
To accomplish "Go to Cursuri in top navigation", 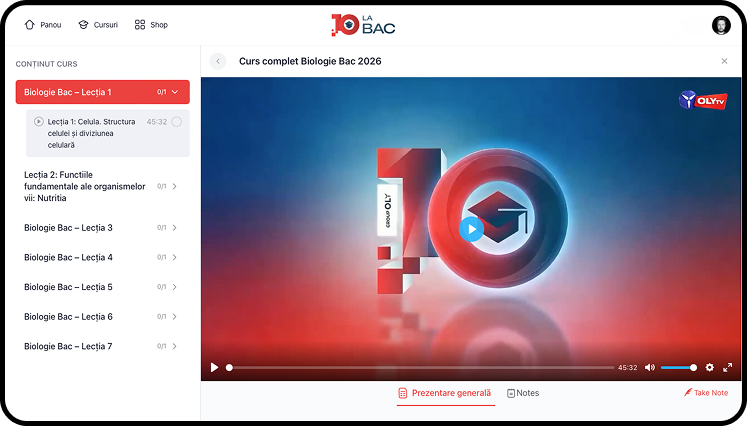I will (98, 25).
